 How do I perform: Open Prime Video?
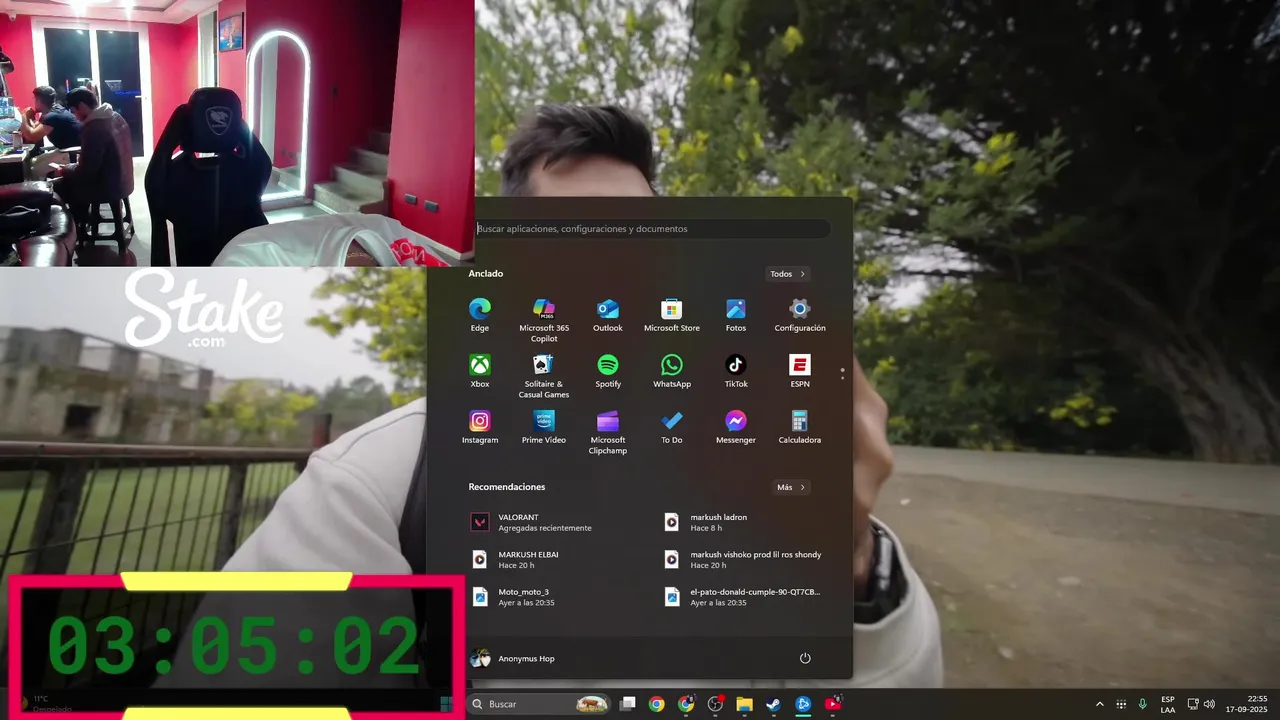(544, 427)
